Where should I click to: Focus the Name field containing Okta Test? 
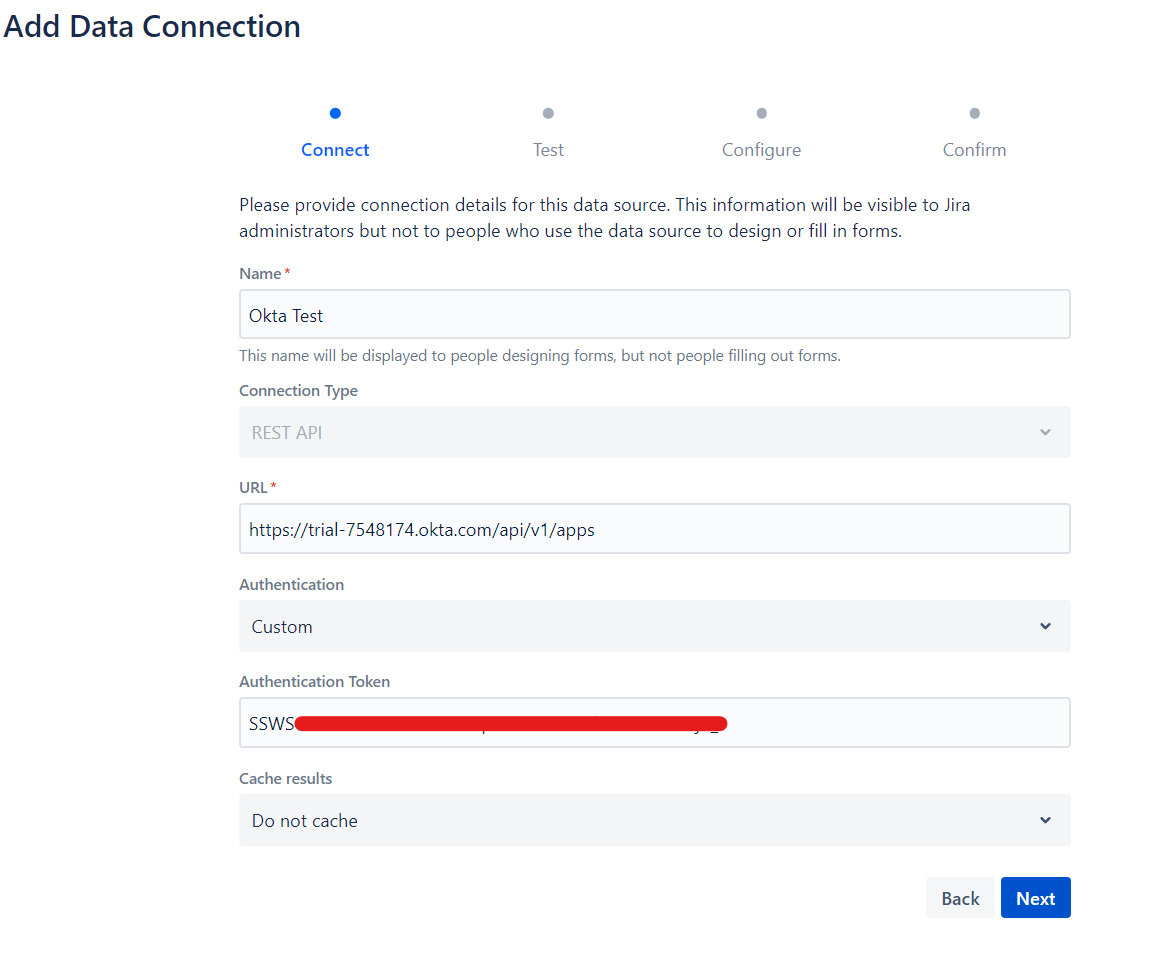[x=654, y=314]
